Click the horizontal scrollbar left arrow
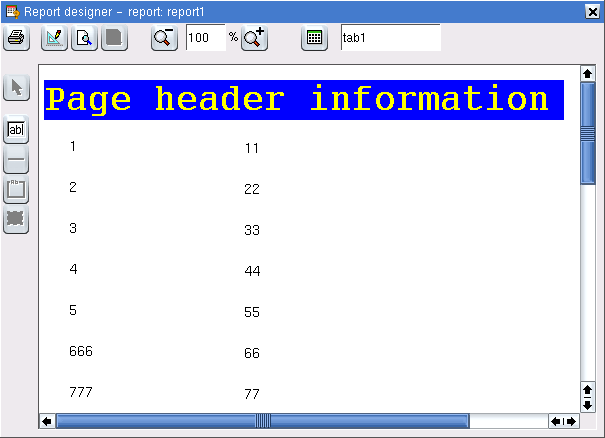This screenshot has width=605, height=438. [x=47, y=421]
